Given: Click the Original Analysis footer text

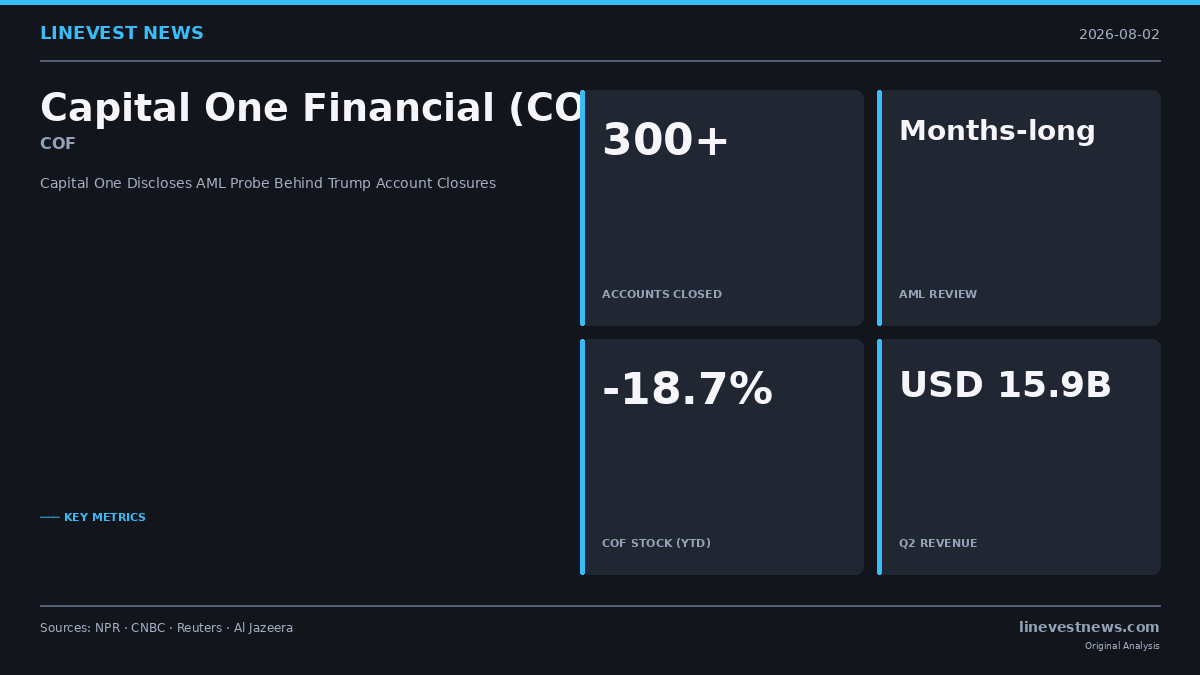Looking at the screenshot, I should click(x=1122, y=646).
